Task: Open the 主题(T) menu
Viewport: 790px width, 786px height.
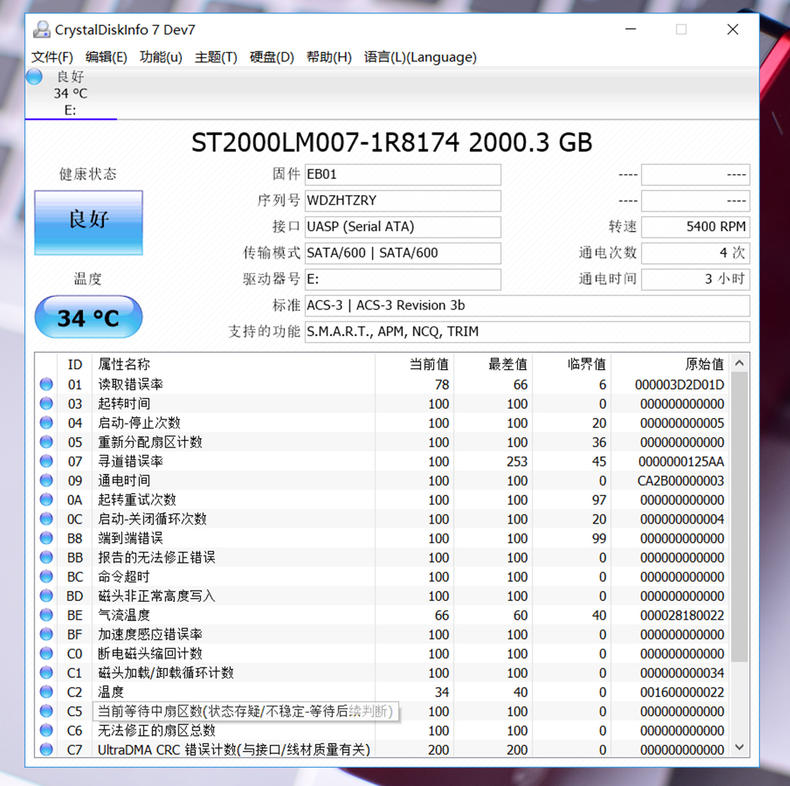Action: (x=215, y=57)
